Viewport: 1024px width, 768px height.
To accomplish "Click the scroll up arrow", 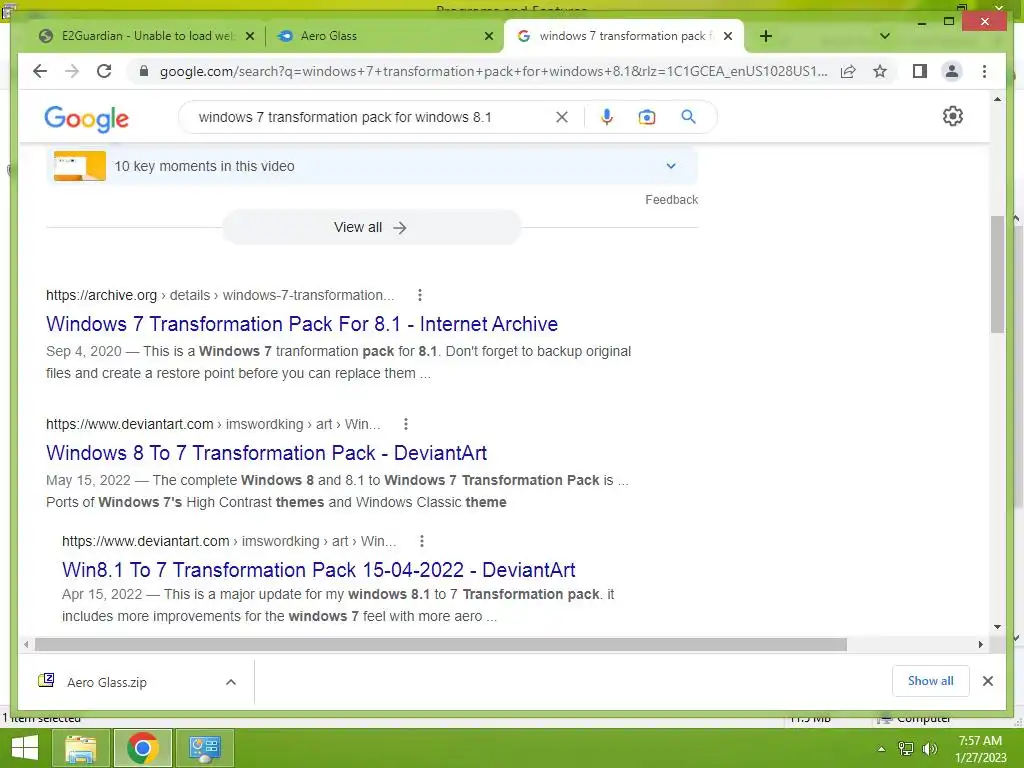I will pos(997,99).
